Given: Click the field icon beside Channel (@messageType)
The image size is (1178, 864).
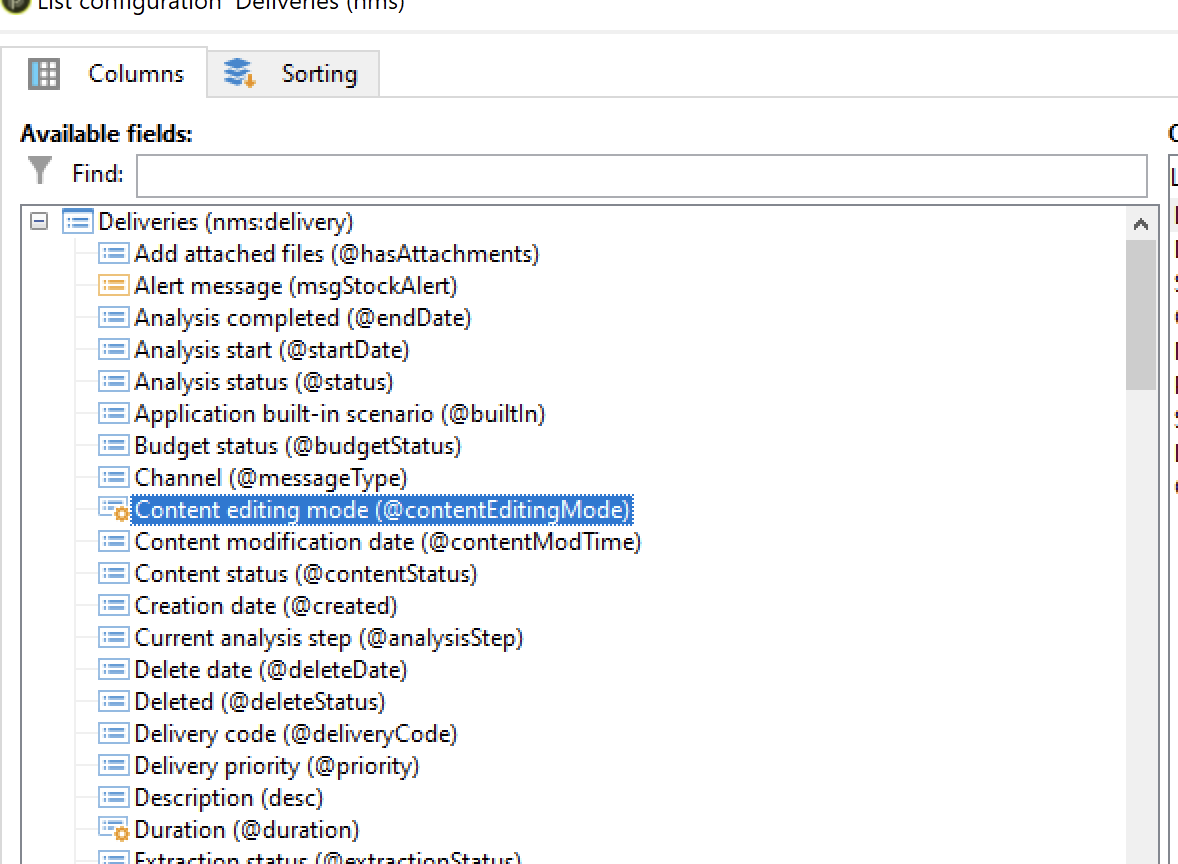Looking at the screenshot, I should click(113, 478).
